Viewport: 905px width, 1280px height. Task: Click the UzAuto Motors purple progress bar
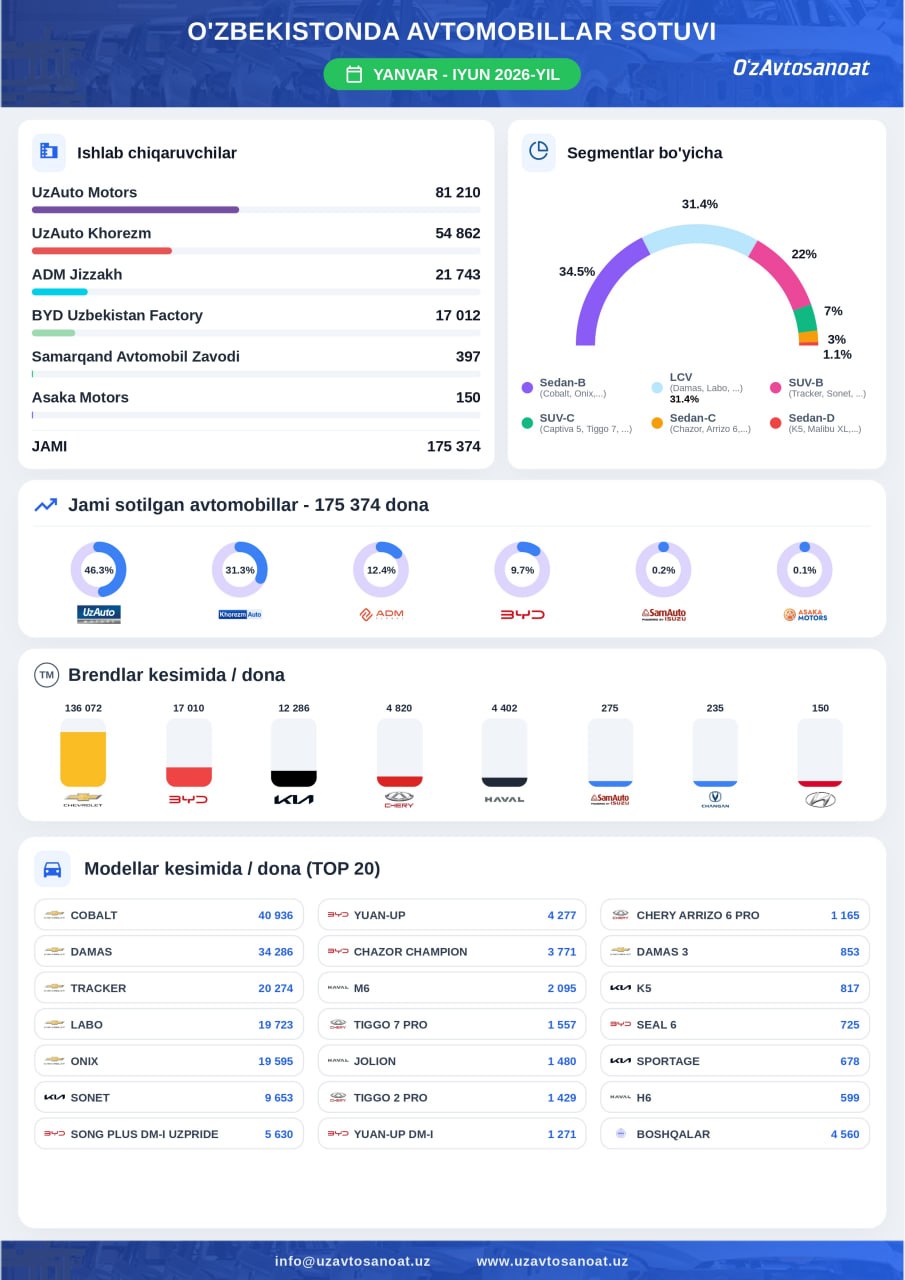[135, 210]
